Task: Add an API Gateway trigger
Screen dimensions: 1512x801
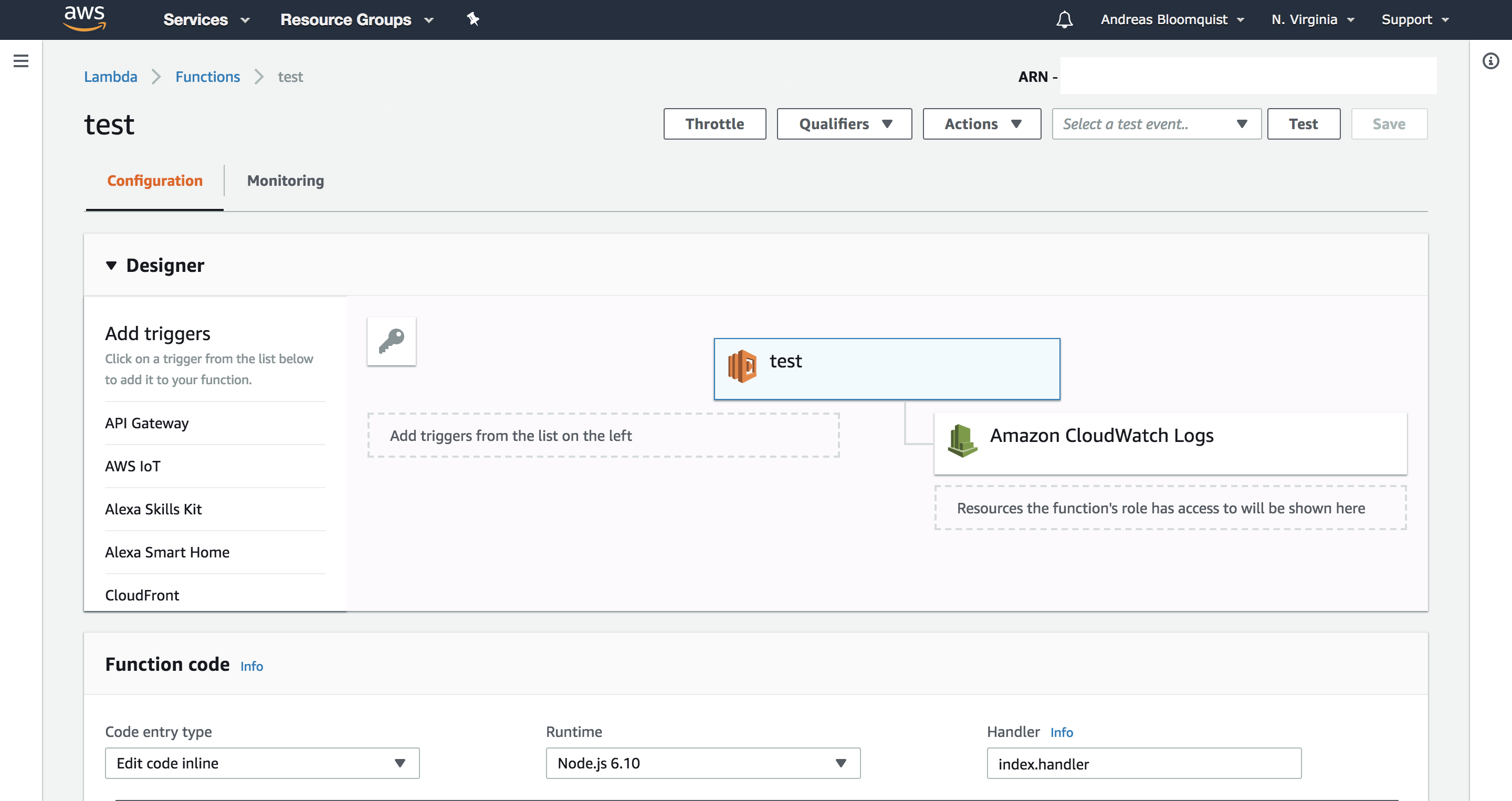Action: pyautogui.click(x=147, y=423)
